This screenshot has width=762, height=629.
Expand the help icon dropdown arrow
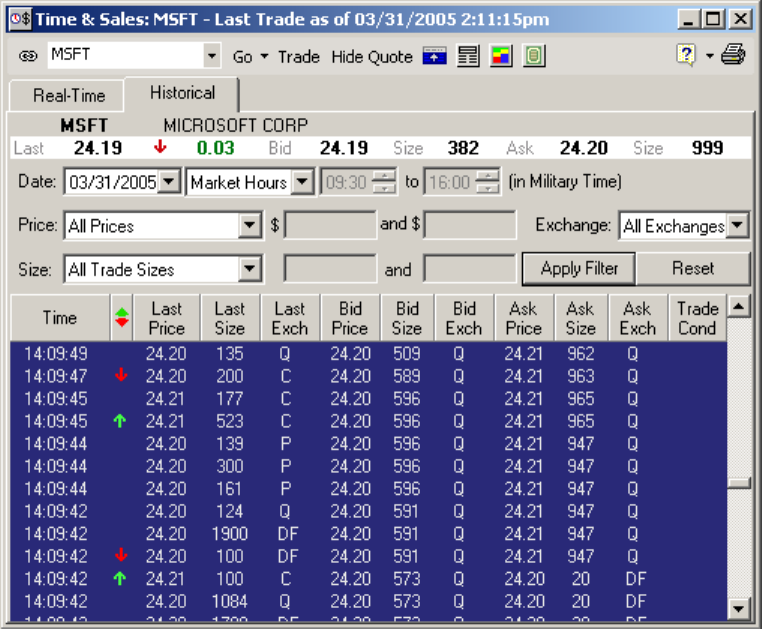[x=710, y=56]
